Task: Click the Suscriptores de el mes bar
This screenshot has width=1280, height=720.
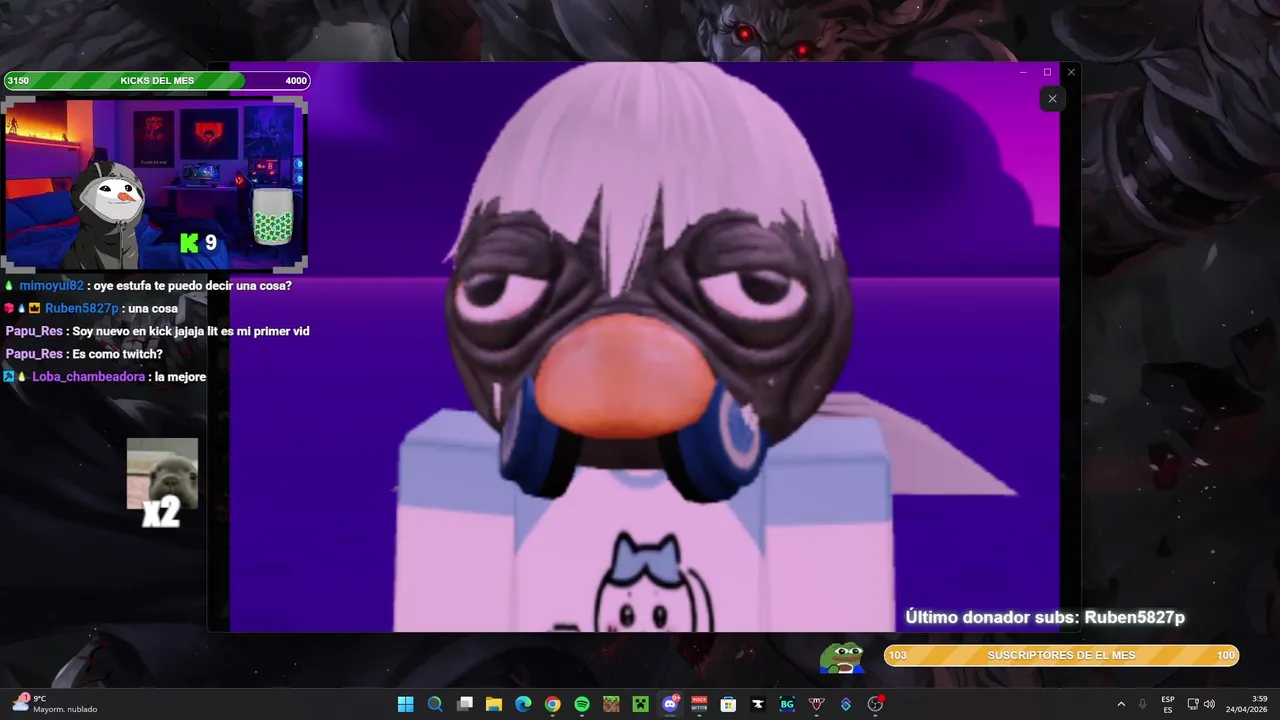Action: [x=1061, y=655]
